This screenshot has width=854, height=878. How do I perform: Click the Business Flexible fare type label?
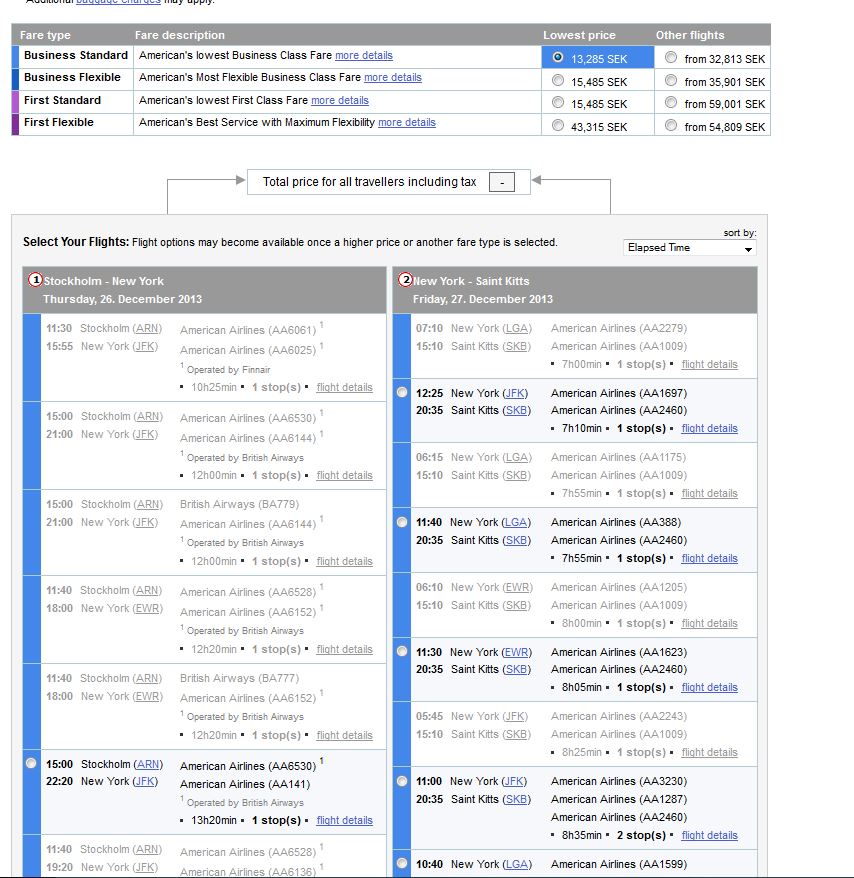tap(72, 78)
